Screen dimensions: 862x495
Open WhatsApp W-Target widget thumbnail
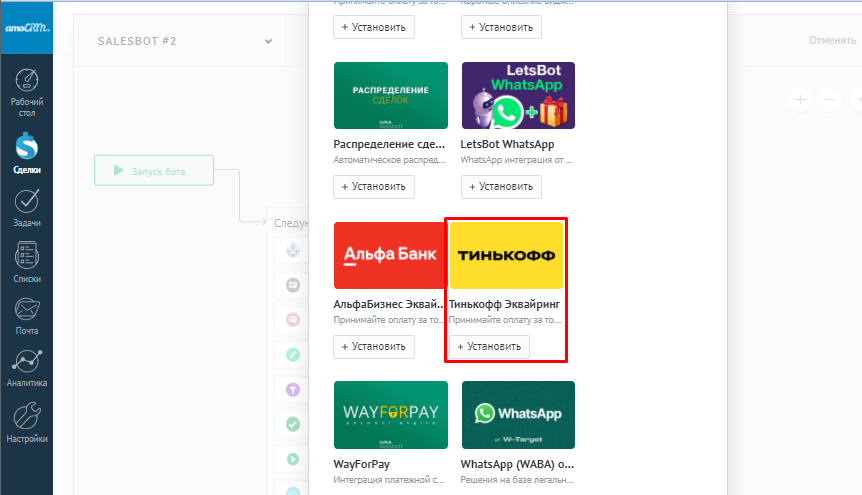tap(518, 415)
